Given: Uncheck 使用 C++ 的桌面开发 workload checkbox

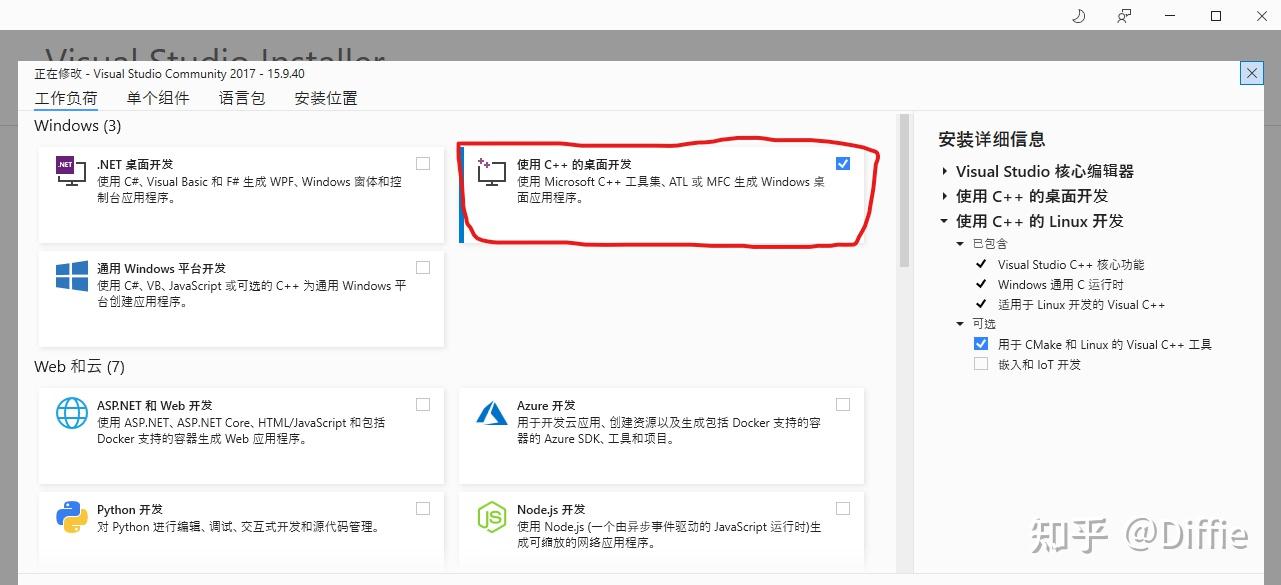Looking at the screenshot, I should point(843,163).
